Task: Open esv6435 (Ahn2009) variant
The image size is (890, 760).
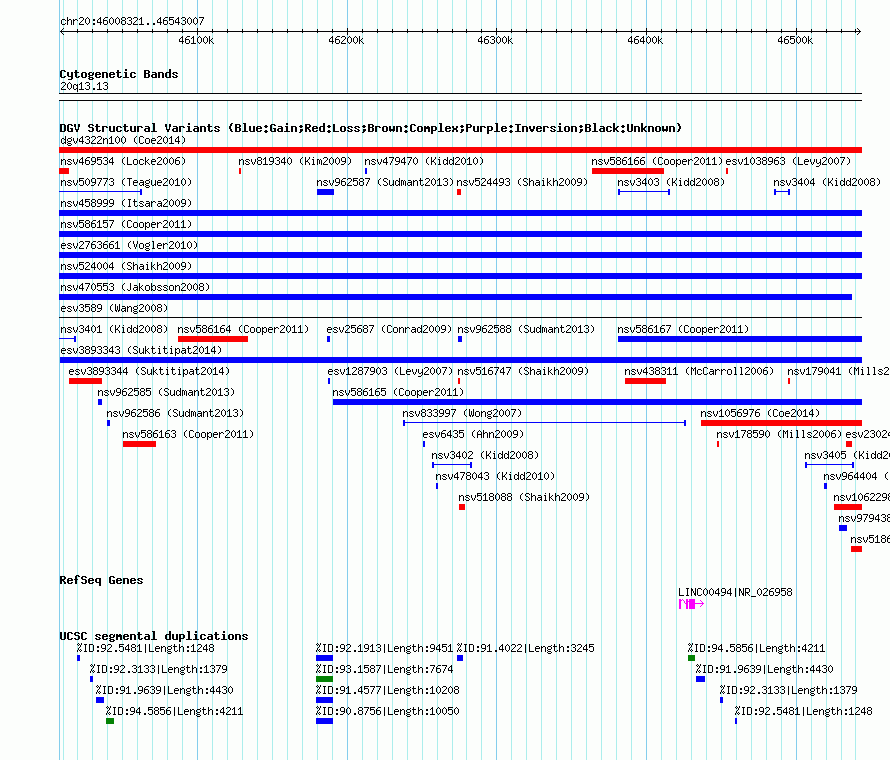Action: 473,434
